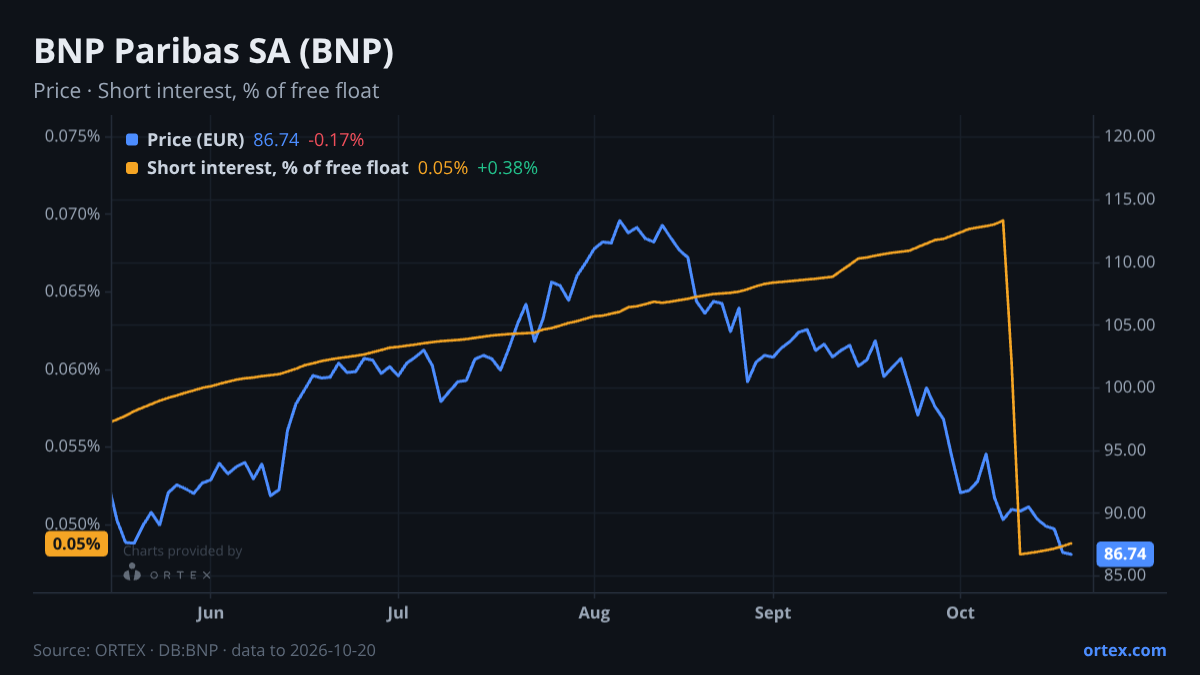
Task: Click the 105.00 right axis label
Action: 1130,325
